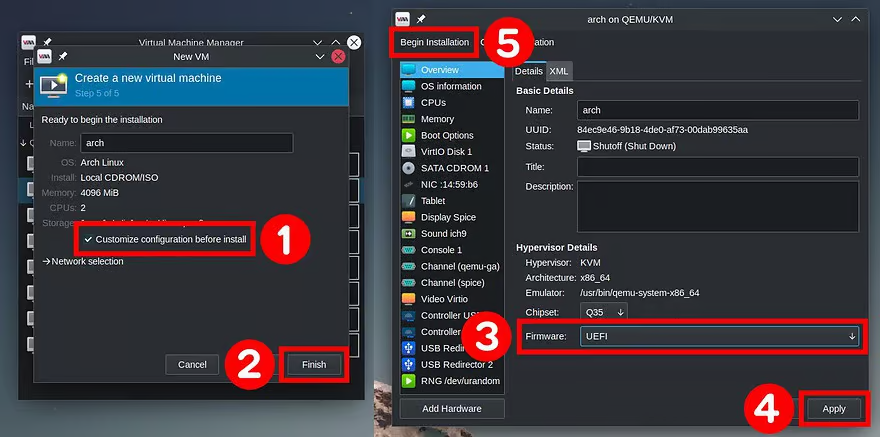This screenshot has width=880, height=437.
Task: Click the UUID value text
Action: pyautogui.click(x=662, y=130)
